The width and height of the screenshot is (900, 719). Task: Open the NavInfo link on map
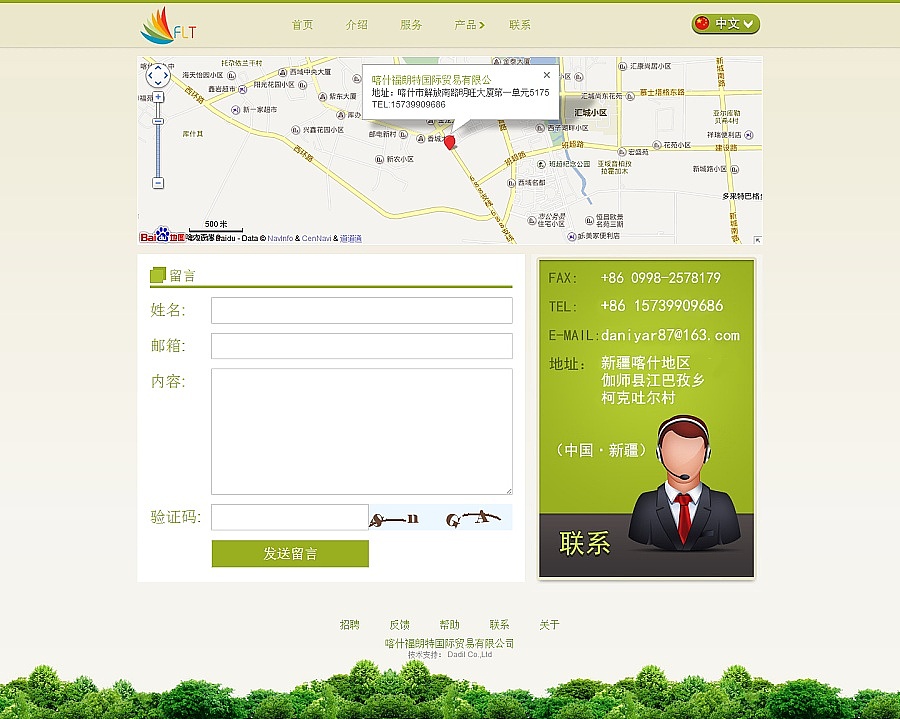[280, 238]
